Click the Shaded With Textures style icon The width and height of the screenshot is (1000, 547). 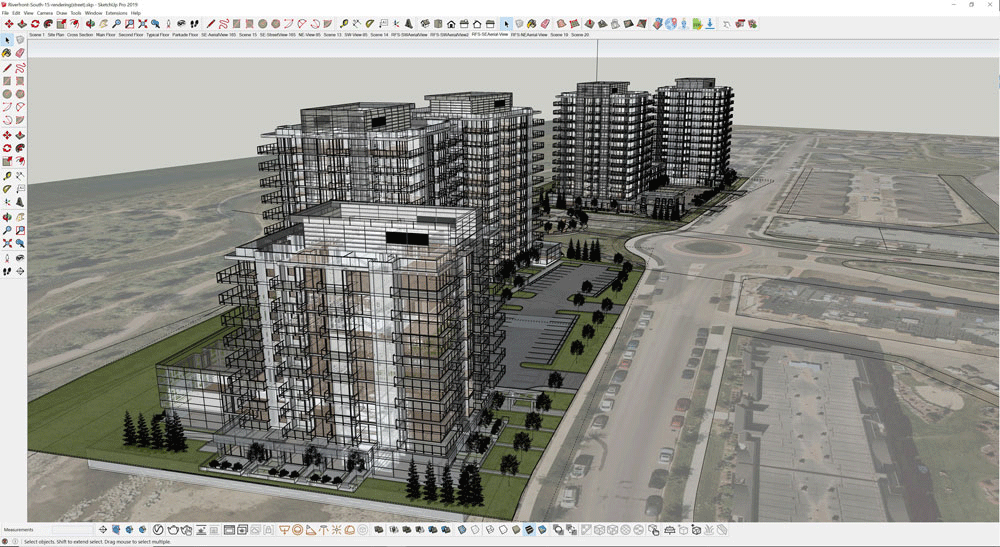(529, 530)
